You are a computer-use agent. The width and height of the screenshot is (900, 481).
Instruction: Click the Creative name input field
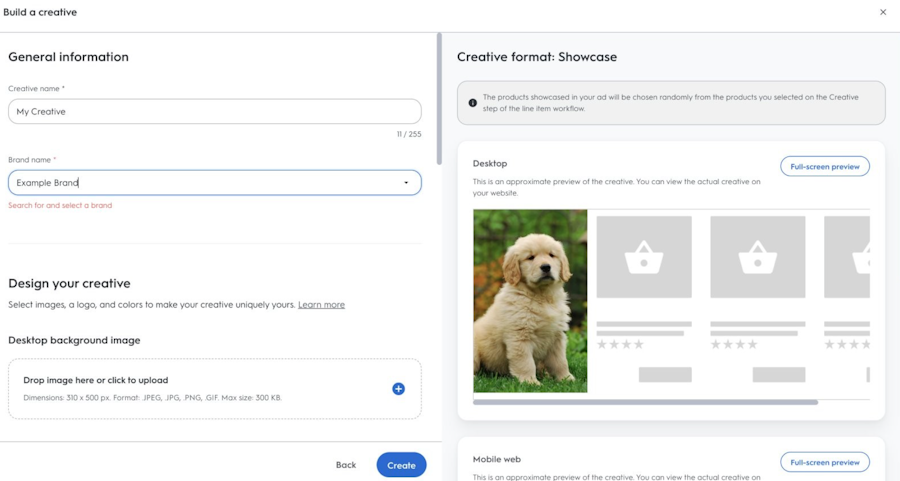pos(215,111)
